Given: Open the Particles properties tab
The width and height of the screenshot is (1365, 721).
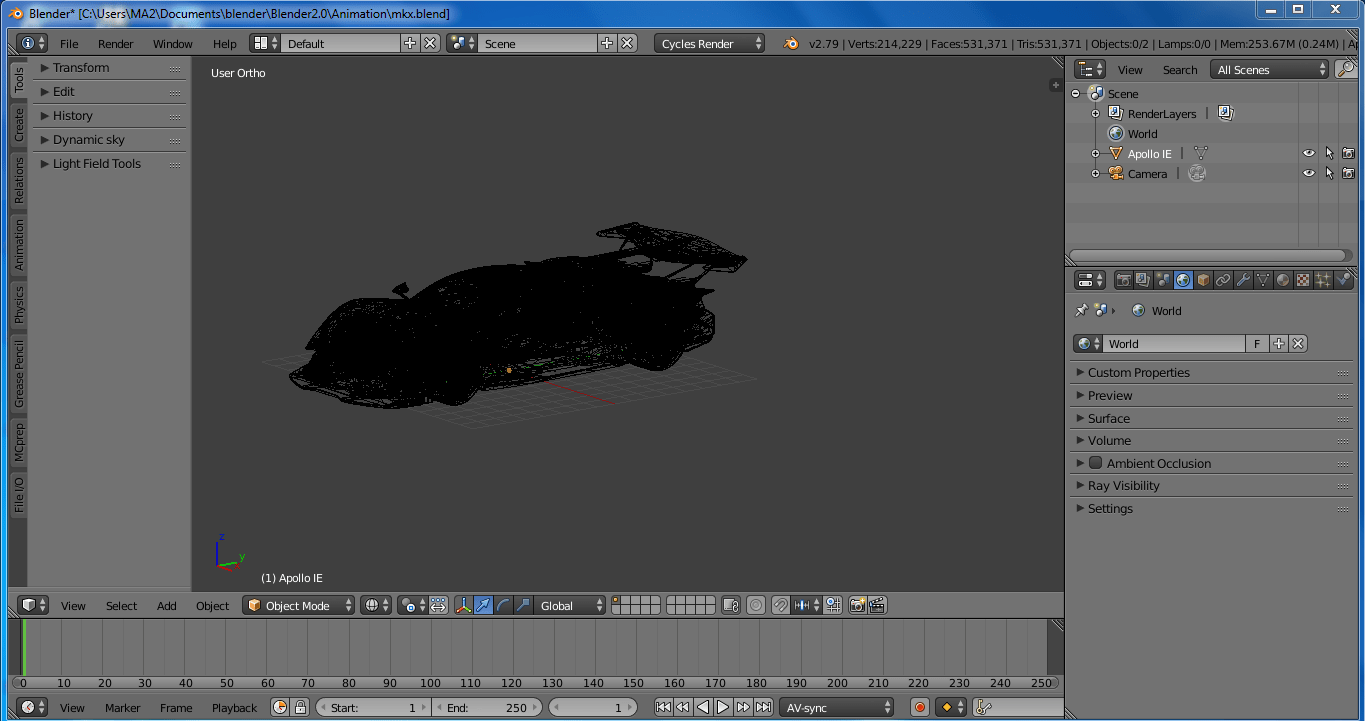Looking at the screenshot, I should click(1323, 280).
